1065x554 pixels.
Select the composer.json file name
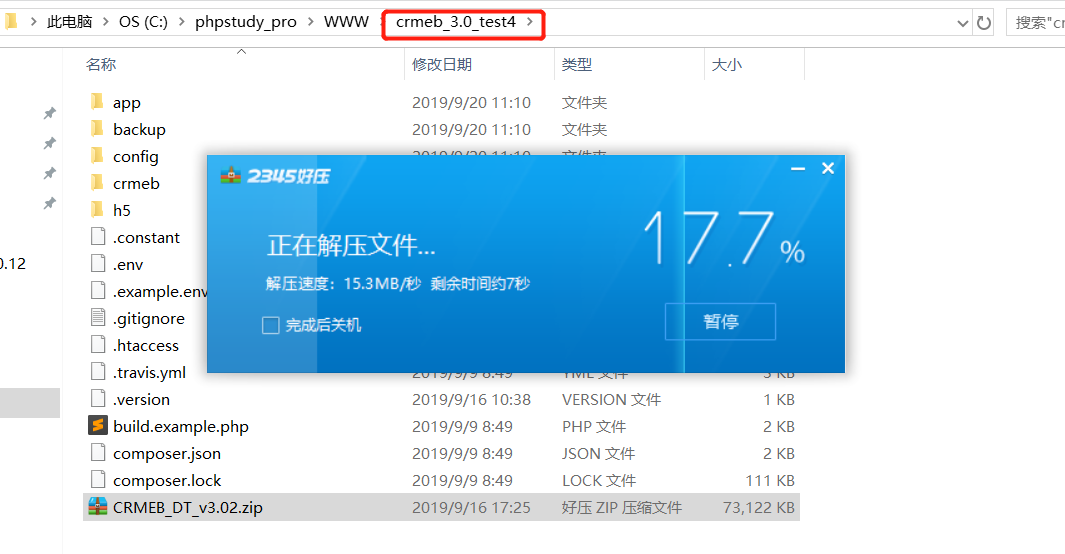pyautogui.click(x=166, y=454)
